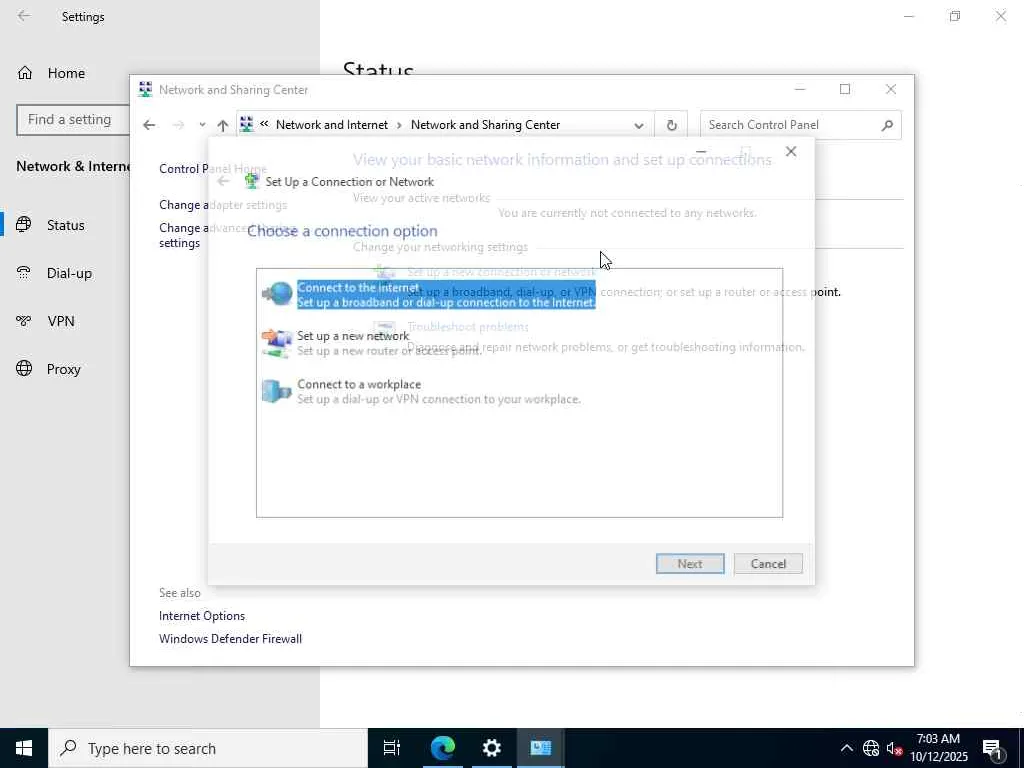Viewport: 1024px width, 768px height.
Task: Click the network status tray icon
Action: point(871,748)
